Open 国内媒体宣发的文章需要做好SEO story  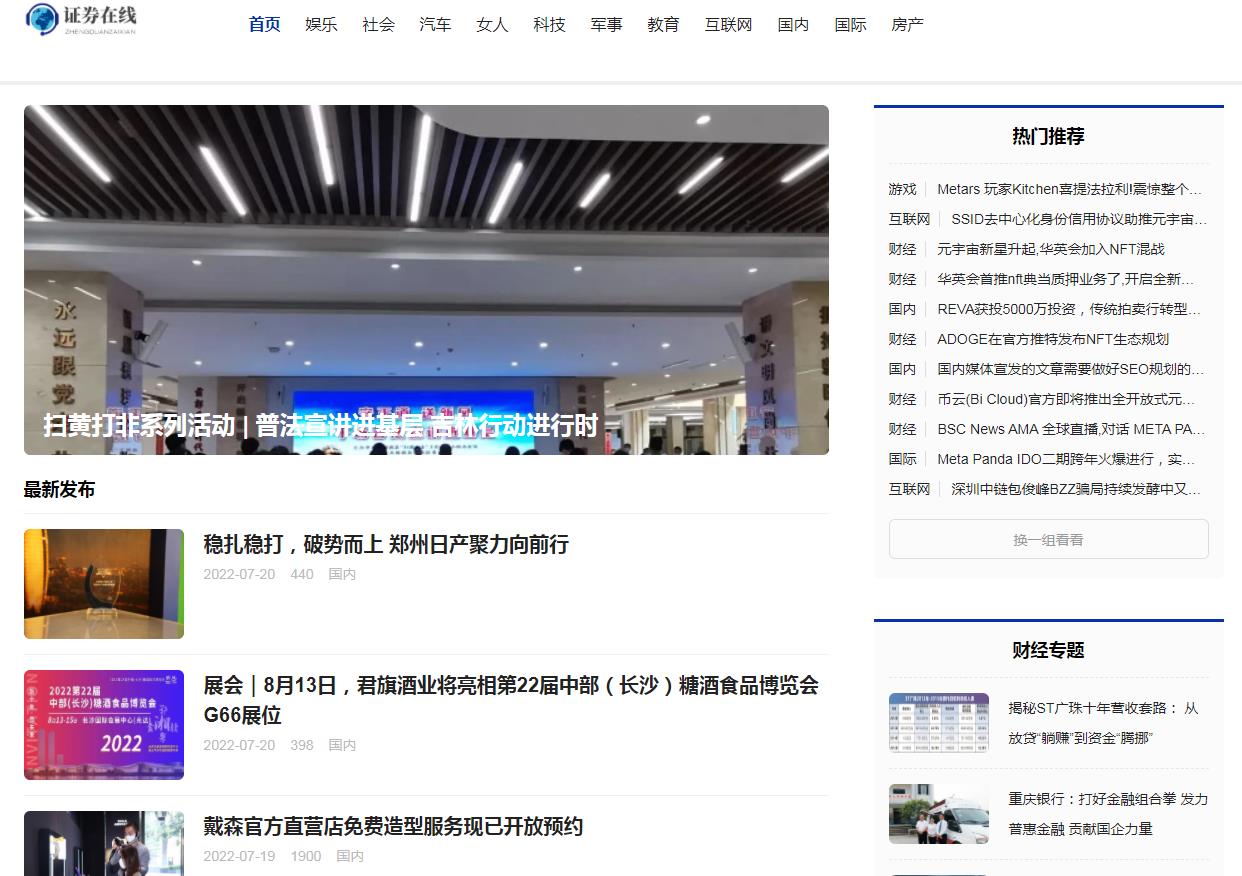(1071, 369)
